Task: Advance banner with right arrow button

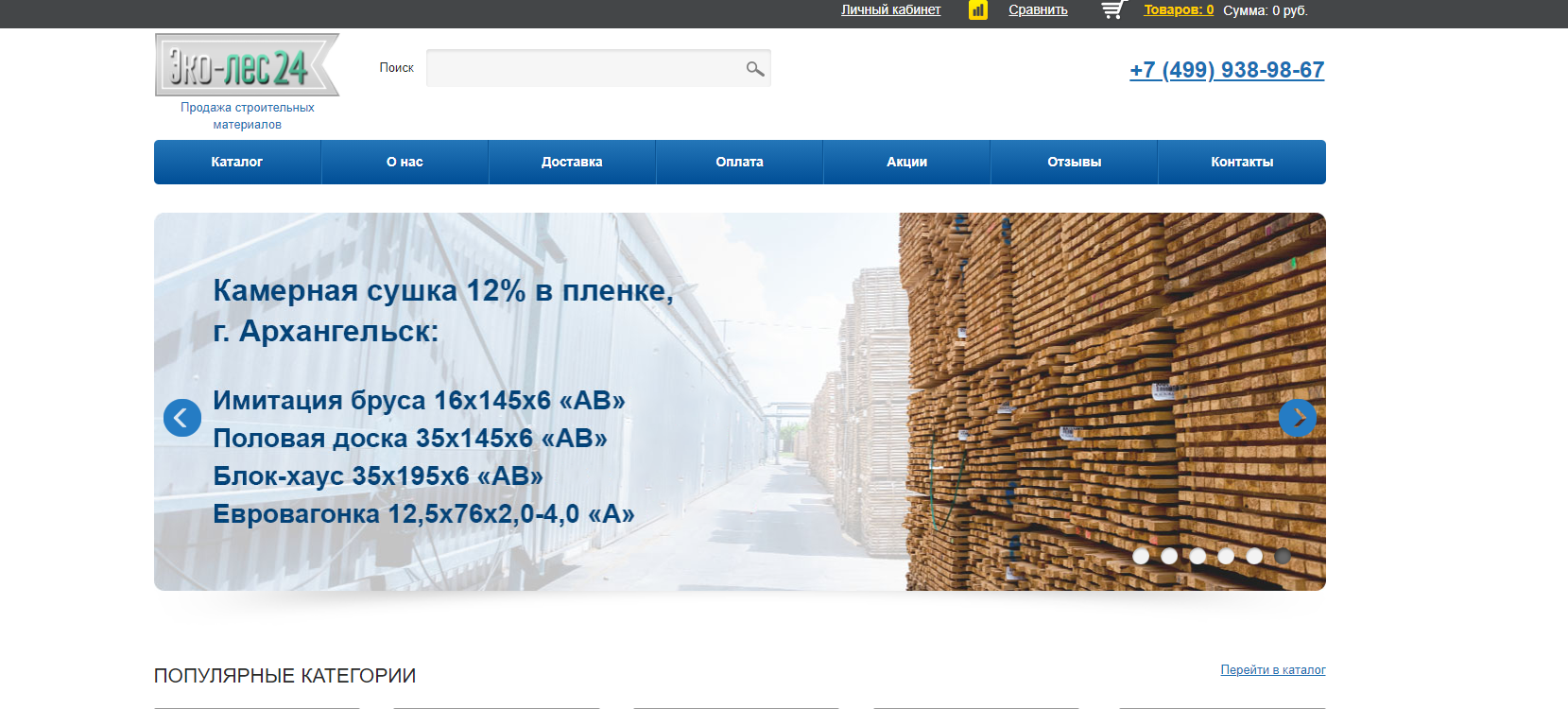Action: tap(1298, 418)
